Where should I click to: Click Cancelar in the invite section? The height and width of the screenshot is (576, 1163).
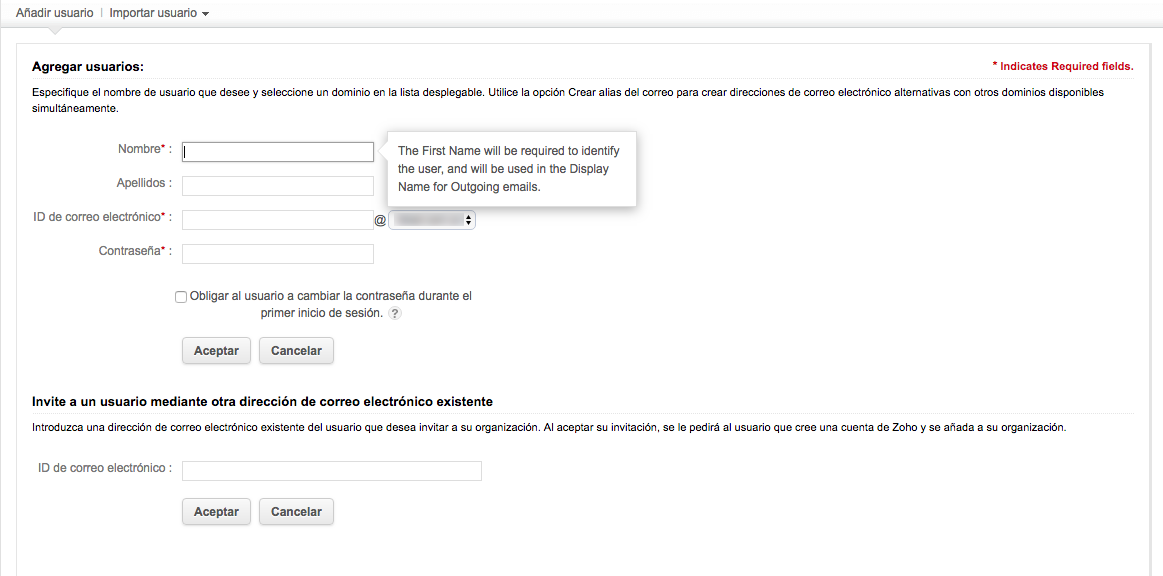tap(296, 512)
